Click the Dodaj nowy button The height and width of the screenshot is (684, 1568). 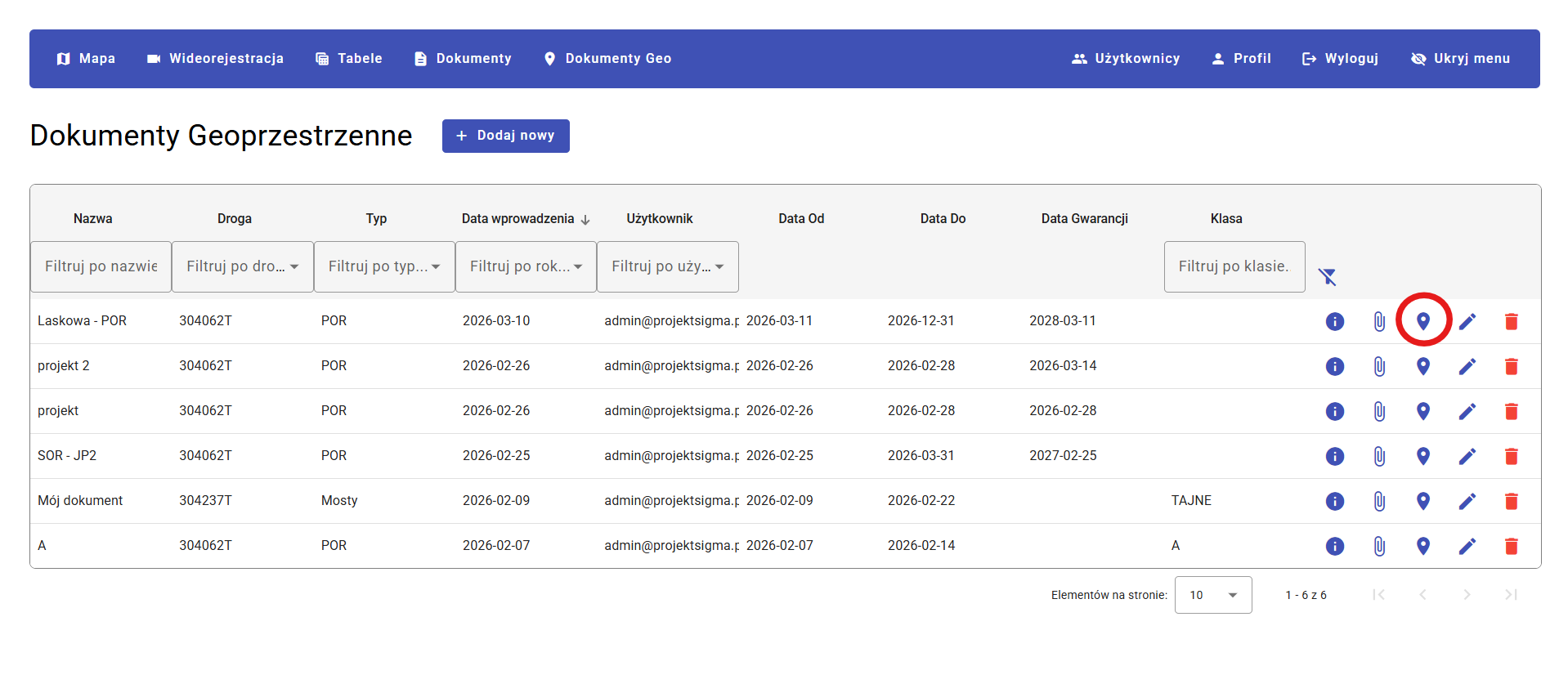point(505,136)
